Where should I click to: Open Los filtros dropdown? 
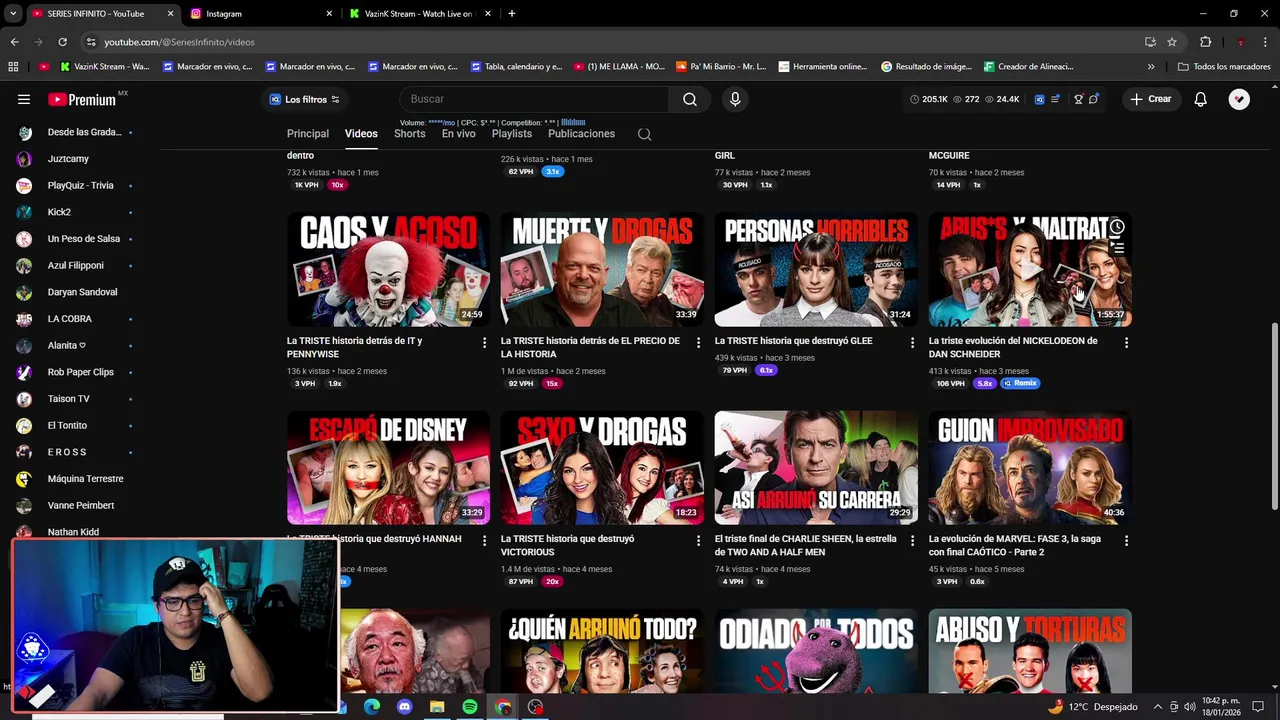tap(305, 99)
